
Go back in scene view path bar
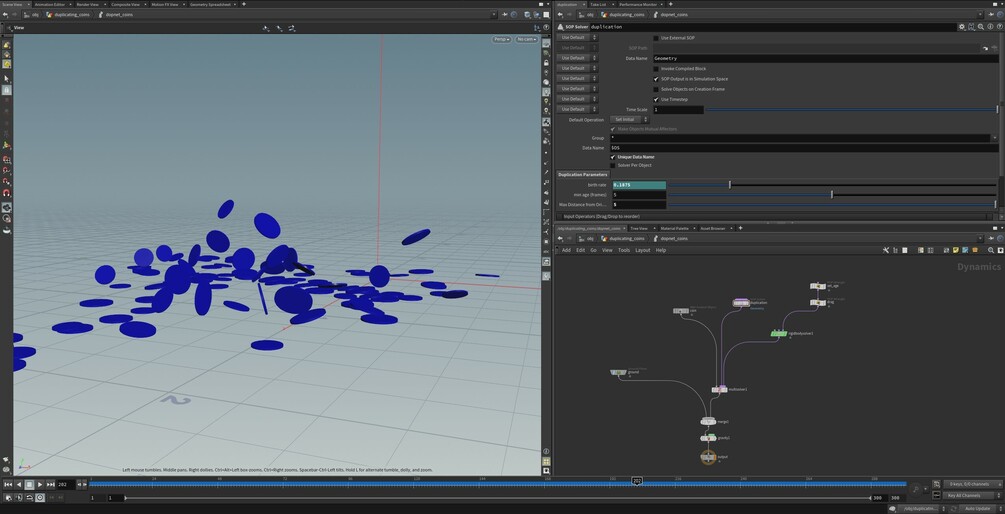coord(4,14)
